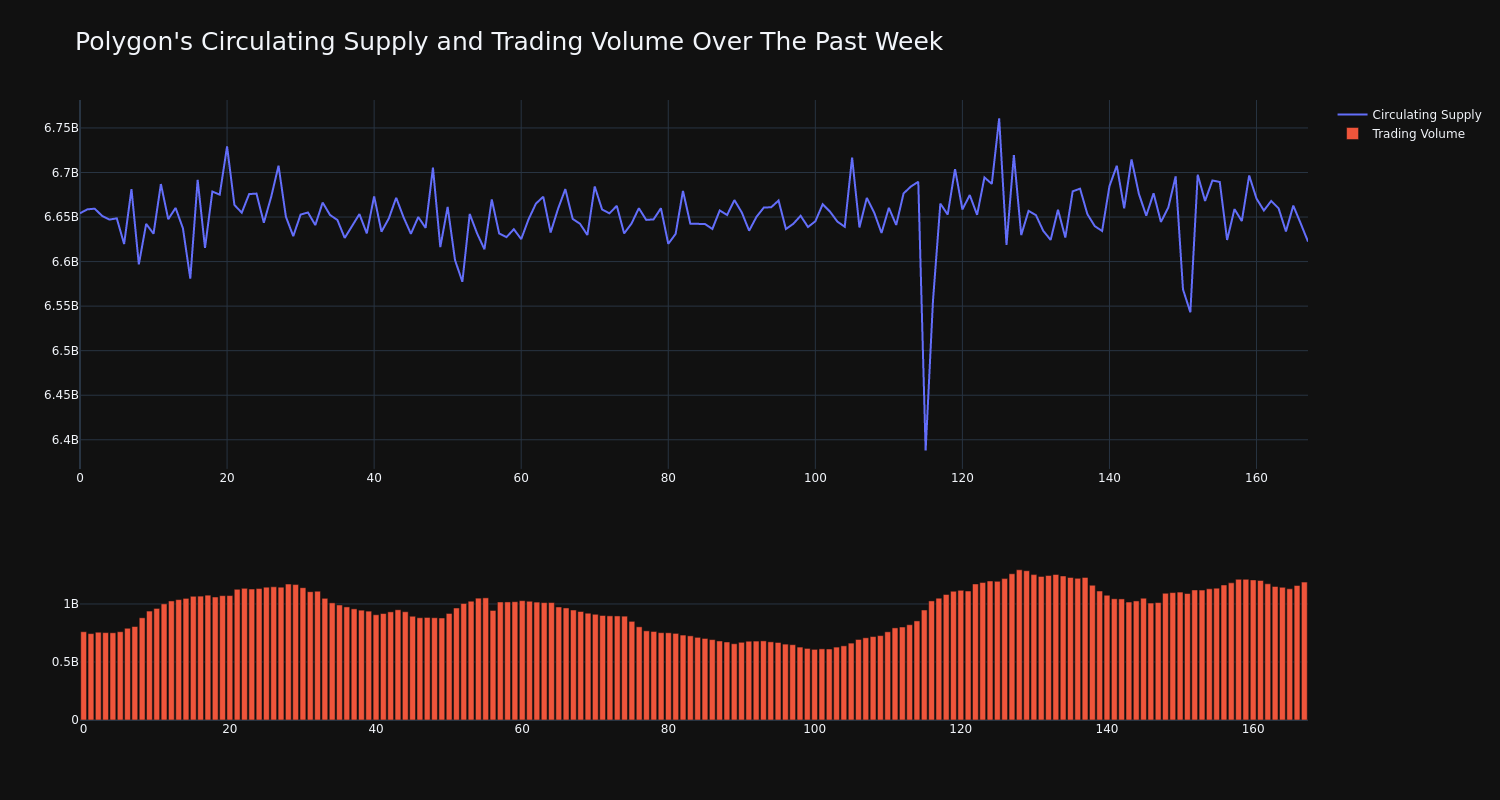The height and width of the screenshot is (800, 1500).
Task: Click the last trading volume bar
Action: tap(1304, 651)
